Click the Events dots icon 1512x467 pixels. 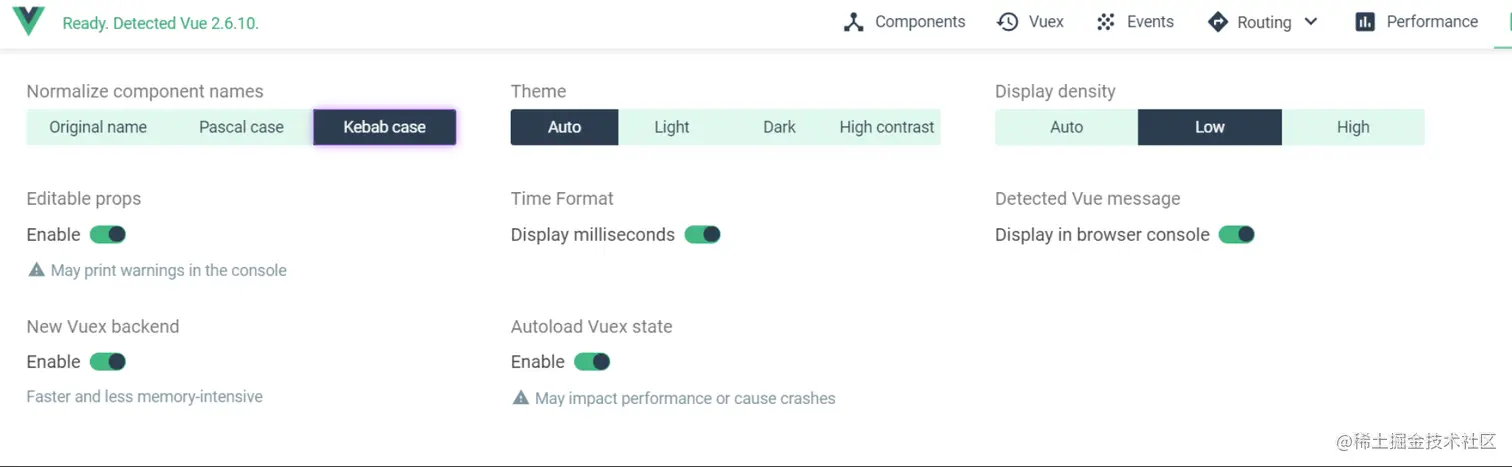[x=1106, y=22]
